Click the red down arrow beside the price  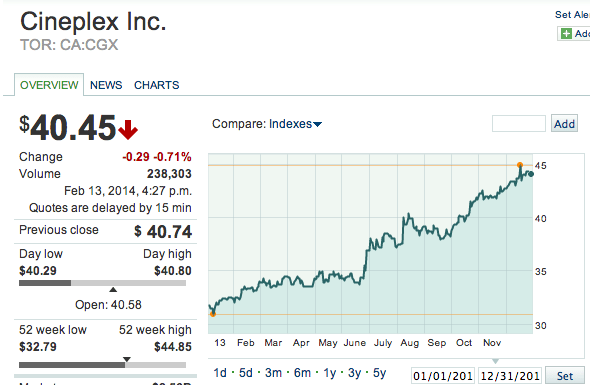(128, 130)
